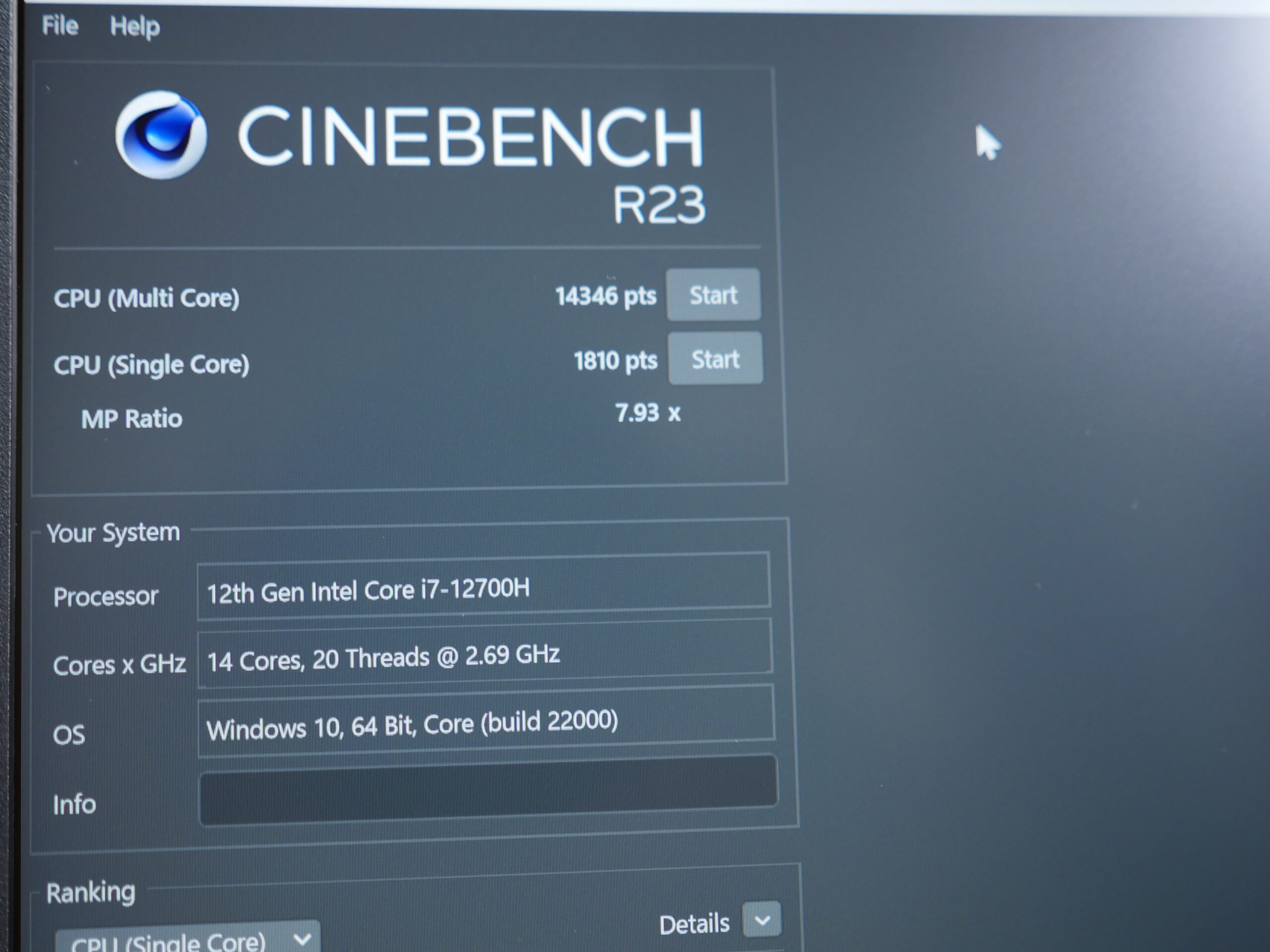Start the CPU Single Core benchmark

715,359
